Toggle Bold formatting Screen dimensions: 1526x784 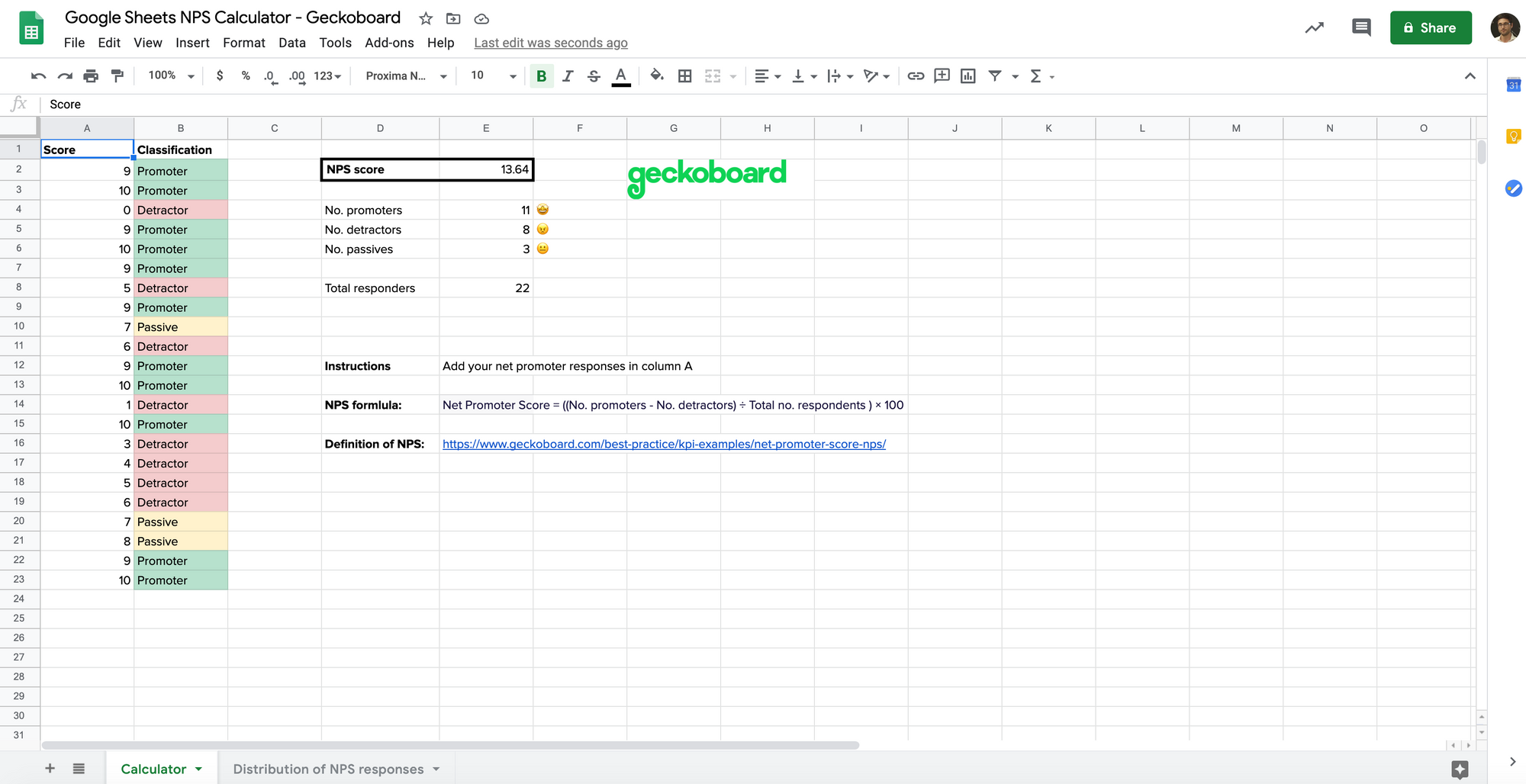(x=542, y=76)
